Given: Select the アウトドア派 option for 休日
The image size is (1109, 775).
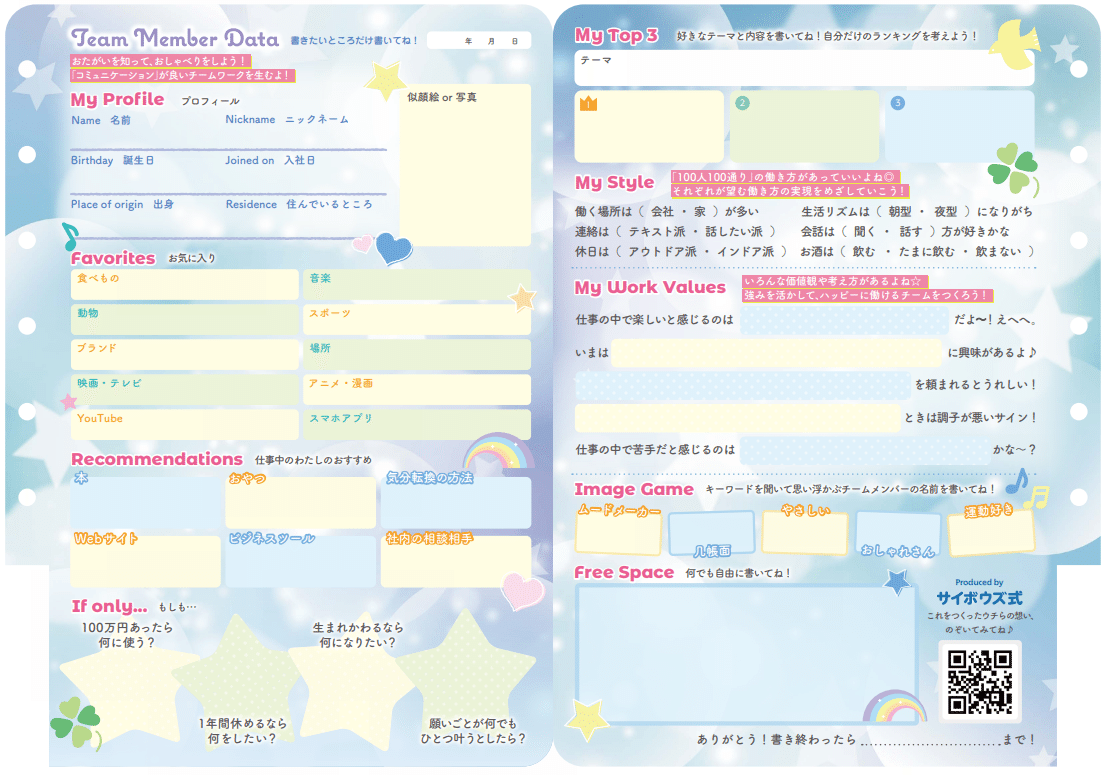Looking at the screenshot, I should point(663,251).
